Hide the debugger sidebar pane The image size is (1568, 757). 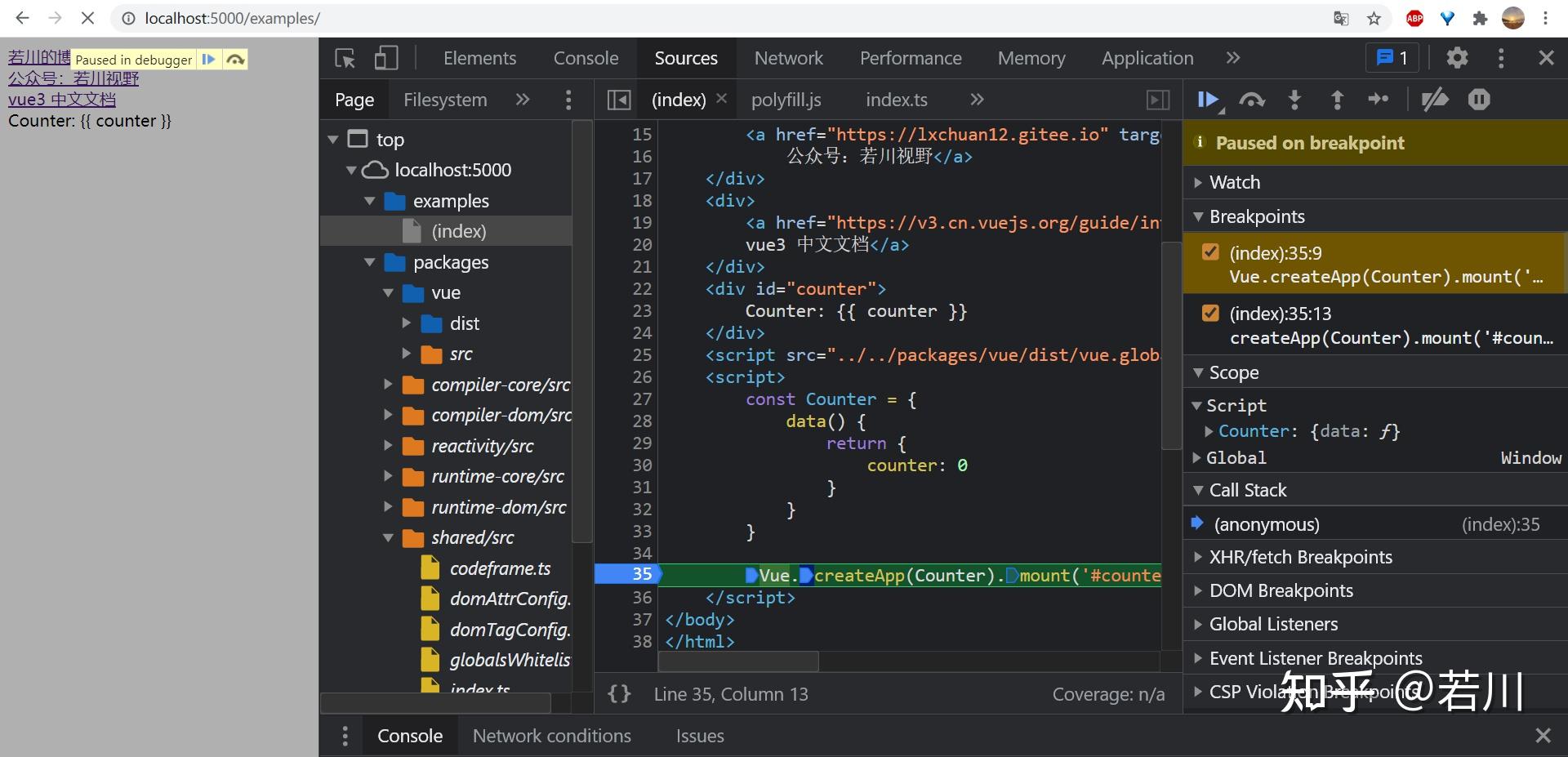tap(1158, 100)
